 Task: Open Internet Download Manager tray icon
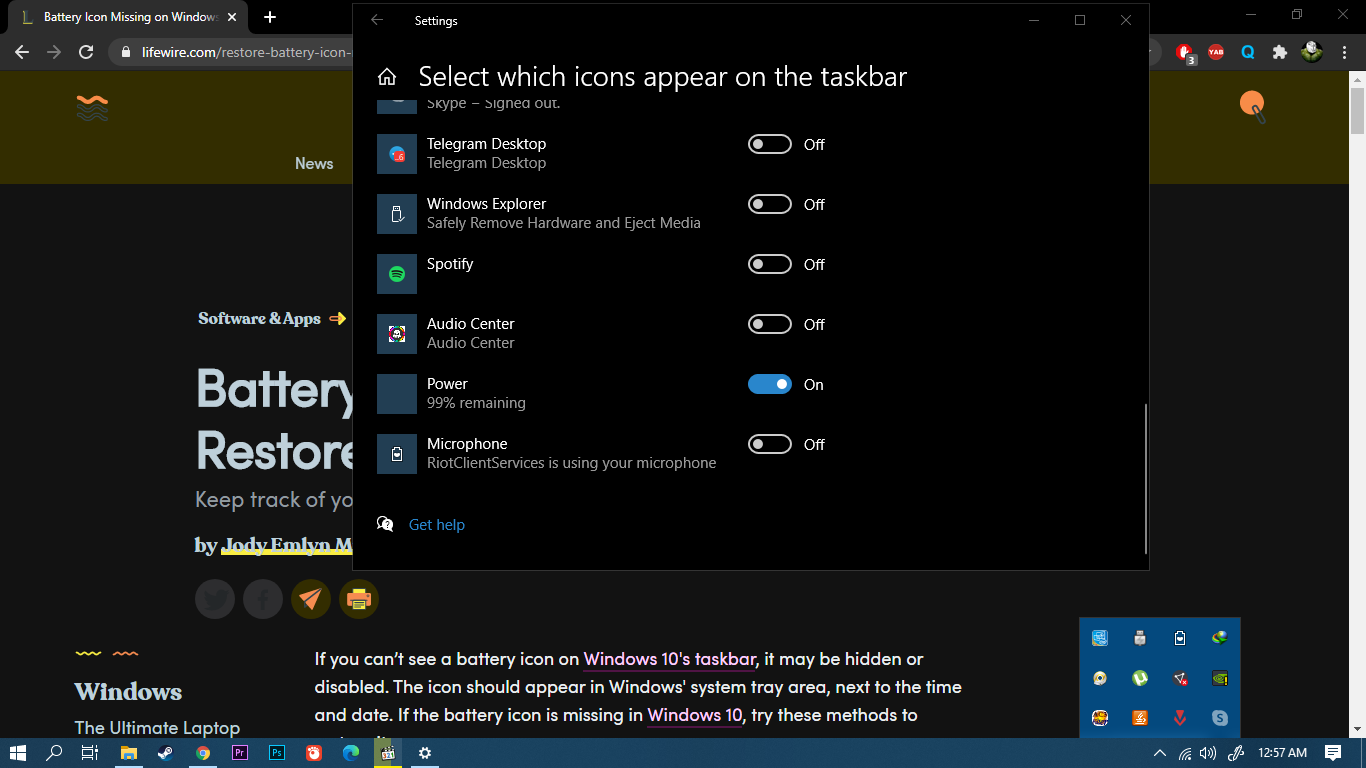(x=1220, y=638)
